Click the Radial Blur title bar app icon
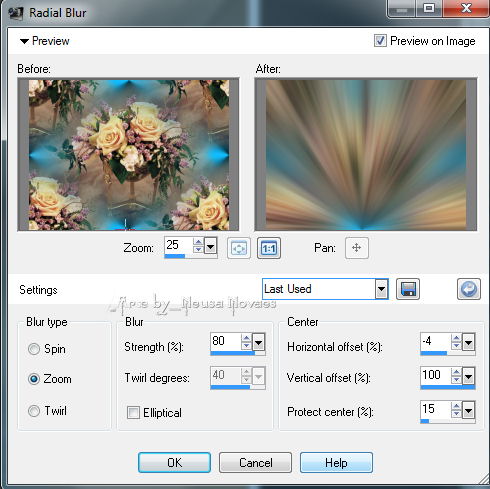The width and height of the screenshot is (490, 489). [x=15, y=13]
